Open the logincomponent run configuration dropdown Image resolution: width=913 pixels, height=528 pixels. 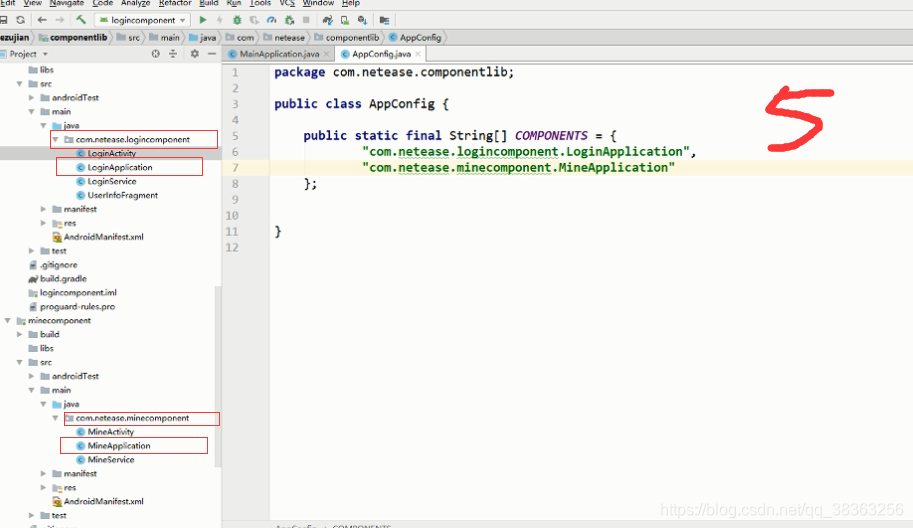coord(142,20)
